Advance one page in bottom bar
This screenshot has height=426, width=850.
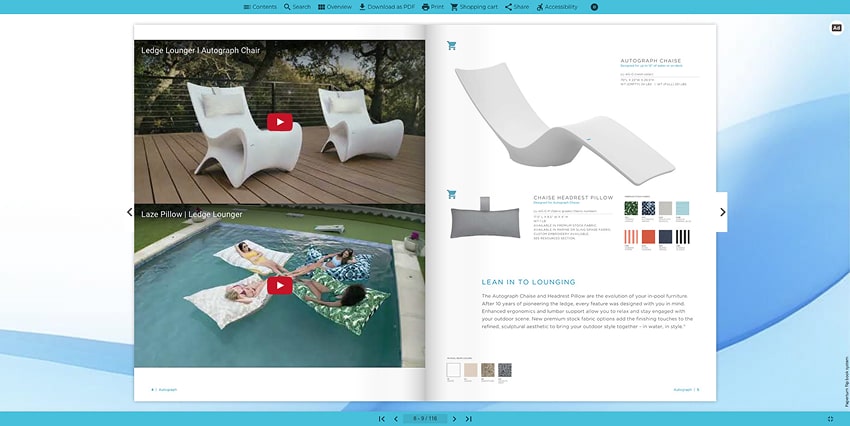click(454, 419)
